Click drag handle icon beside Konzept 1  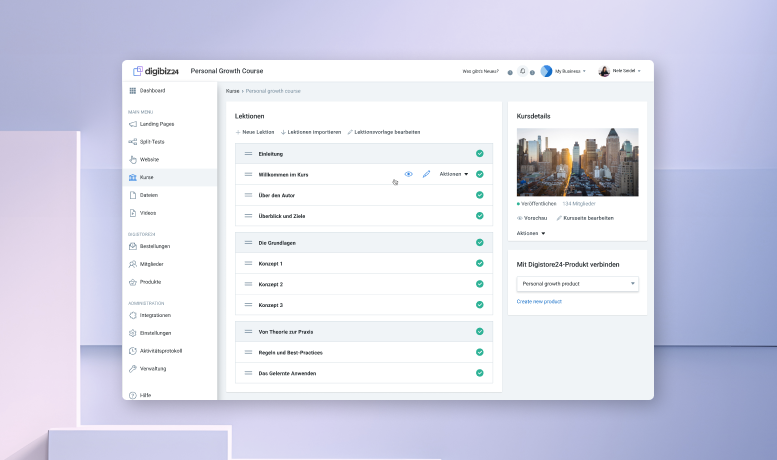pyautogui.click(x=248, y=263)
